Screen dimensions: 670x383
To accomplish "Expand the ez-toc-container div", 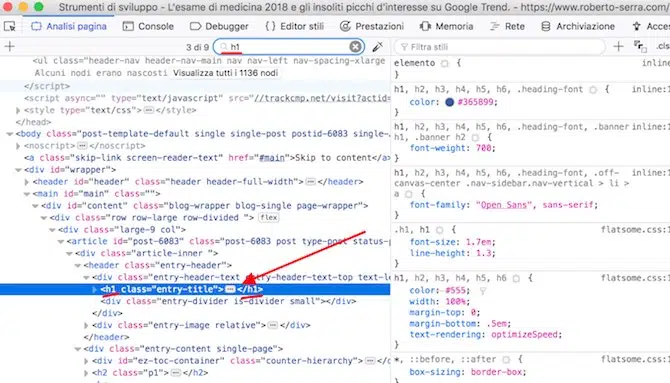I will tap(86, 361).
